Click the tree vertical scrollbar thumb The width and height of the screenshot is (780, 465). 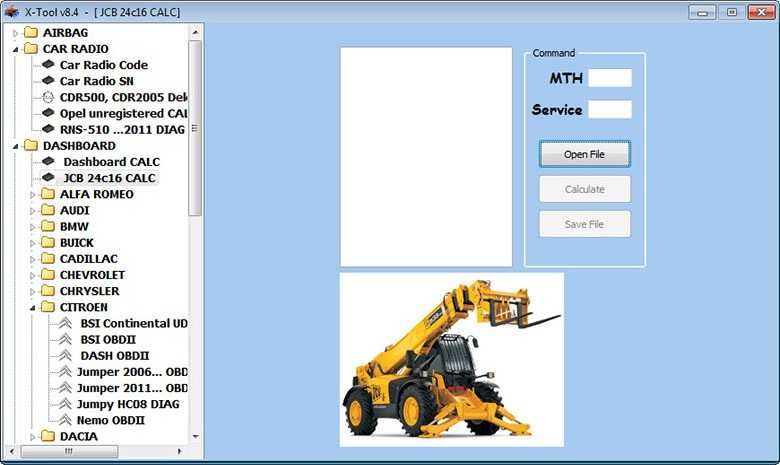coord(195,128)
